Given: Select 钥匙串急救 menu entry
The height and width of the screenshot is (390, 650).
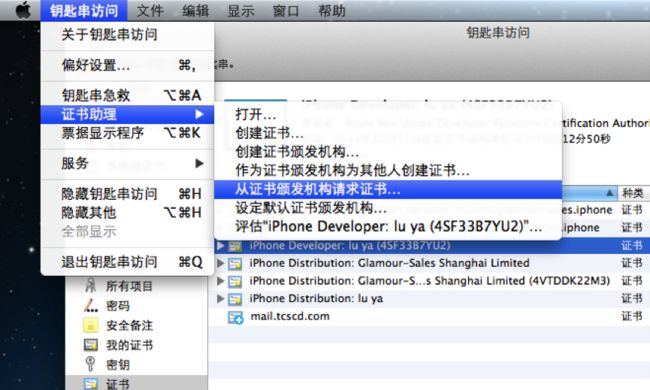Looking at the screenshot, I should [127, 95].
